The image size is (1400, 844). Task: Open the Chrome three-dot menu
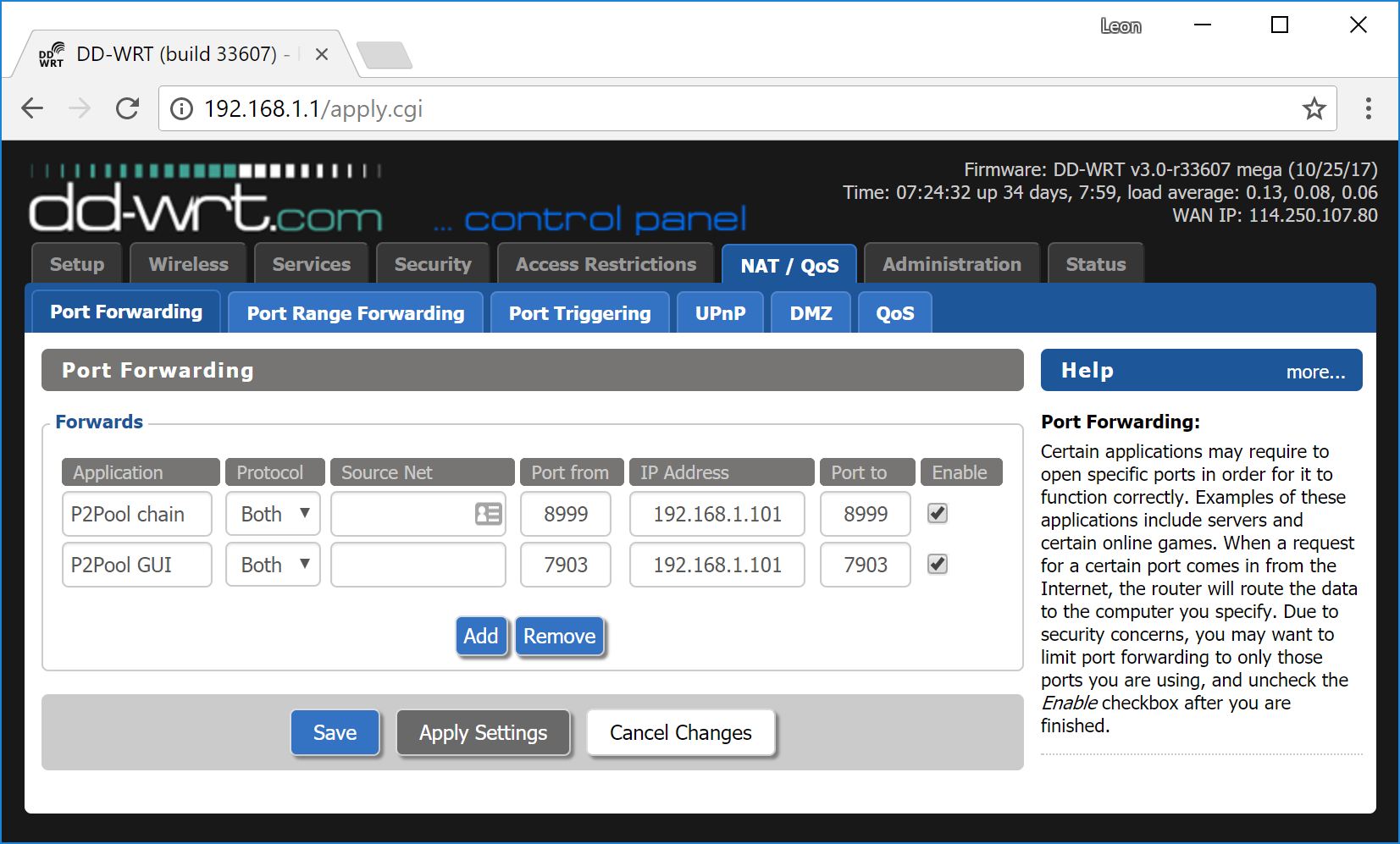1368,108
